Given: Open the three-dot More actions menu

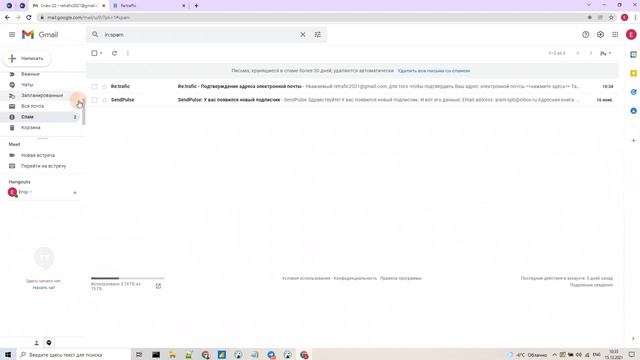Looking at the screenshot, I should coord(128,53).
